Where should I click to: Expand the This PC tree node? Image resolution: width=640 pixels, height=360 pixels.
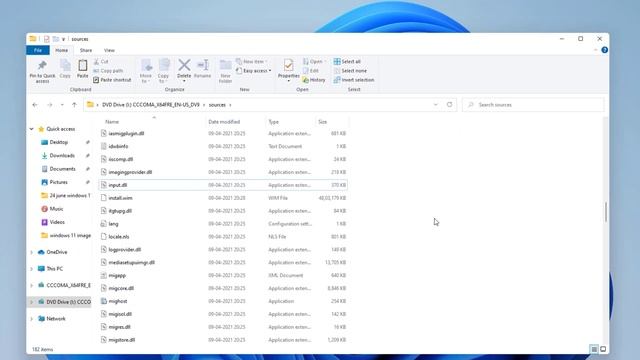pyautogui.click(x=31, y=269)
